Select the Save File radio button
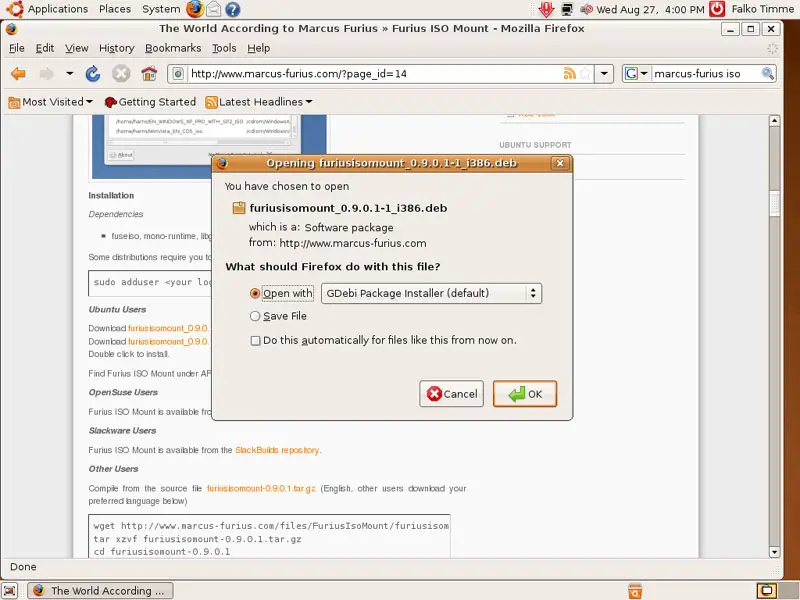Viewport: 800px width, 600px height. [255, 316]
